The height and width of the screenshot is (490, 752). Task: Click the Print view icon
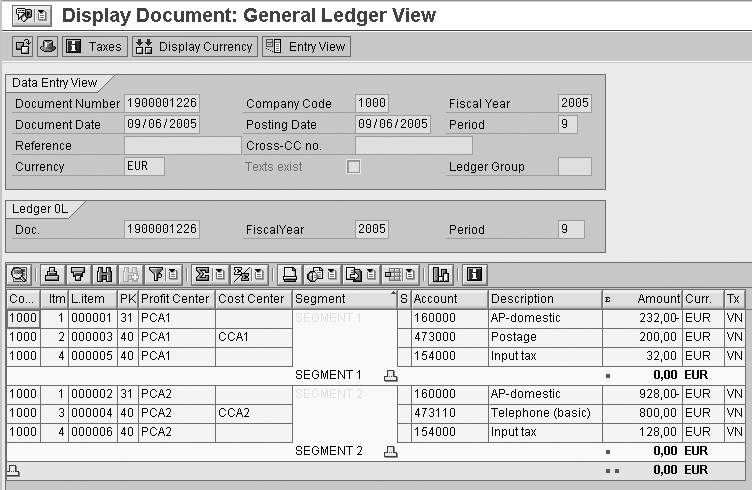[289, 274]
